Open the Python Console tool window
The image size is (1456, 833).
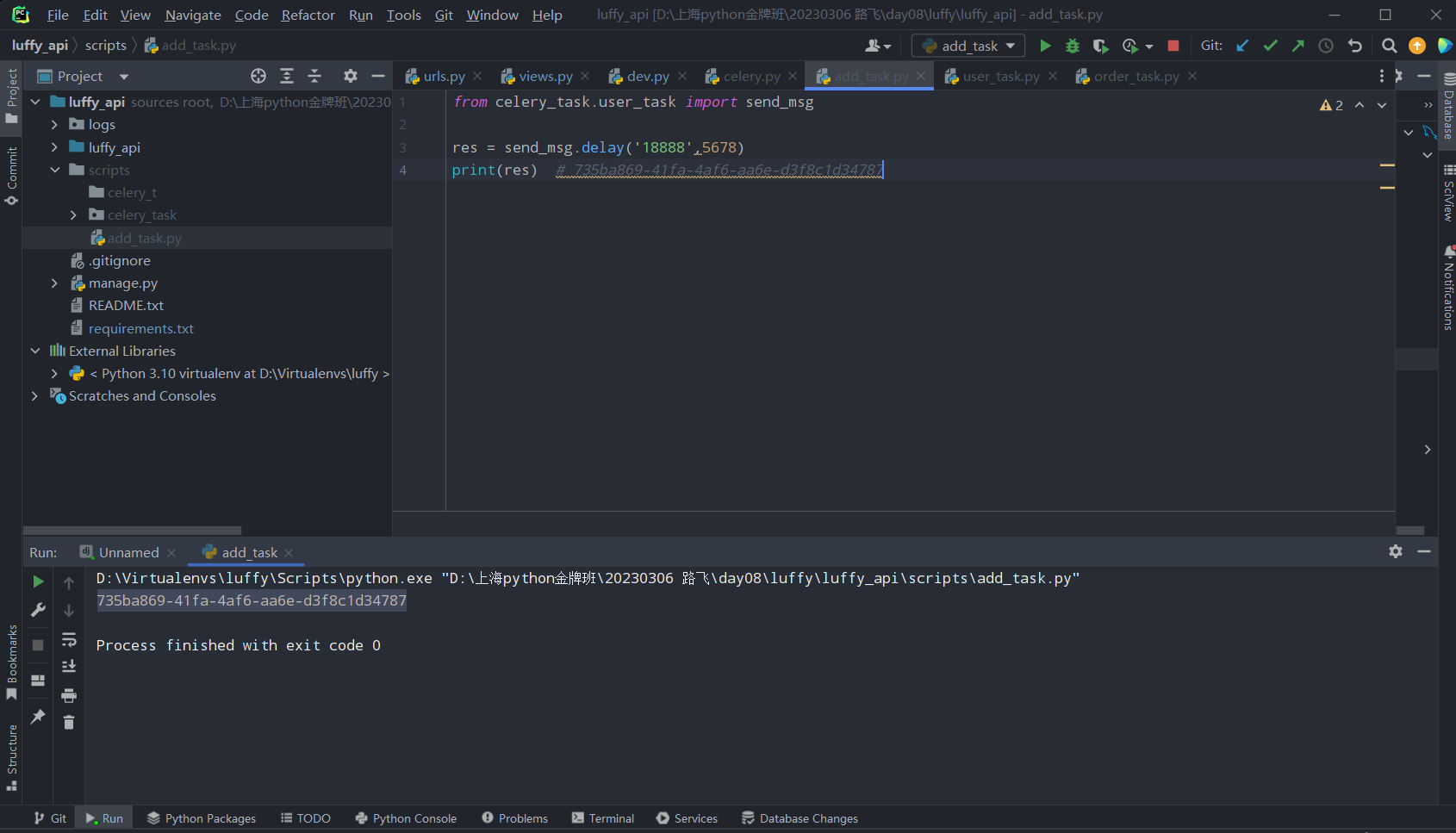405,818
